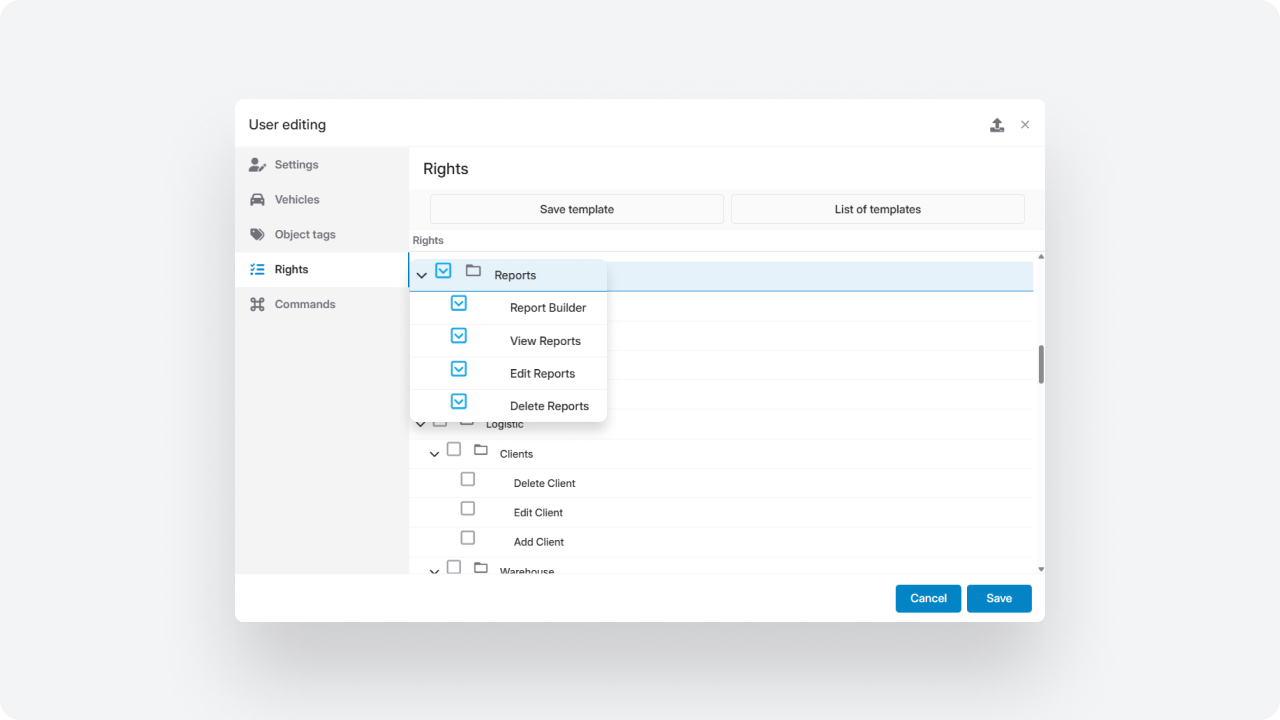Click the Rights checklist icon

pyautogui.click(x=257, y=270)
